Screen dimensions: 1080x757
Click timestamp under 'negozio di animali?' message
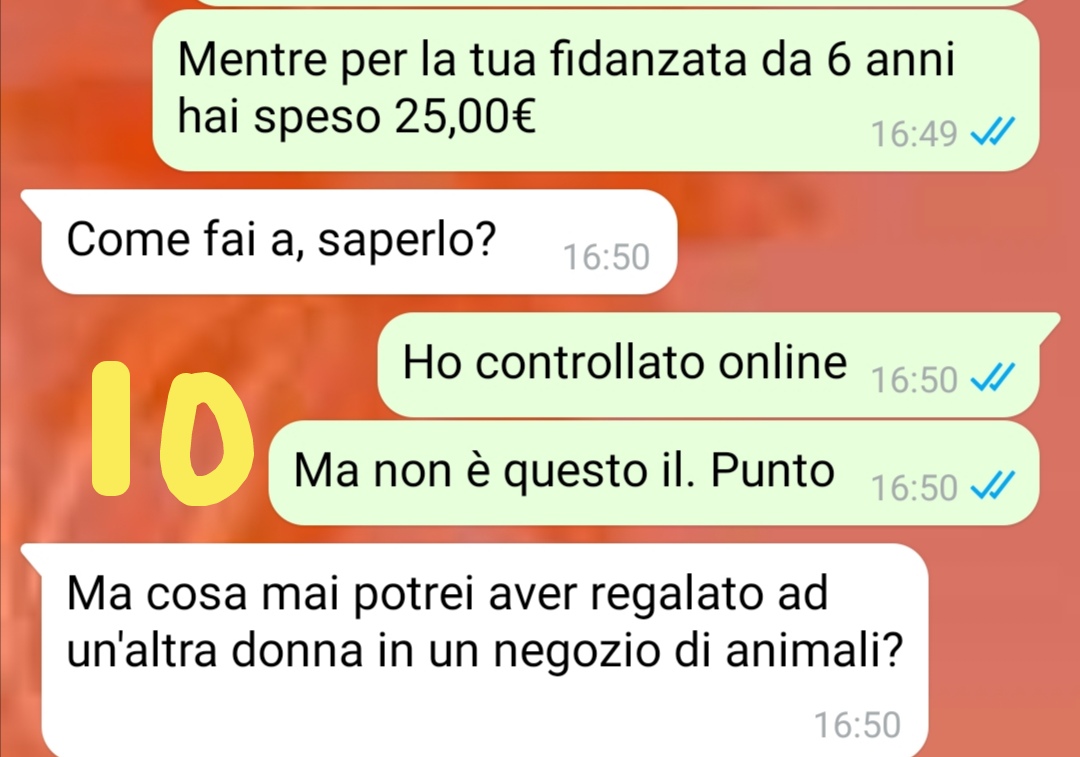click(858, 725)
